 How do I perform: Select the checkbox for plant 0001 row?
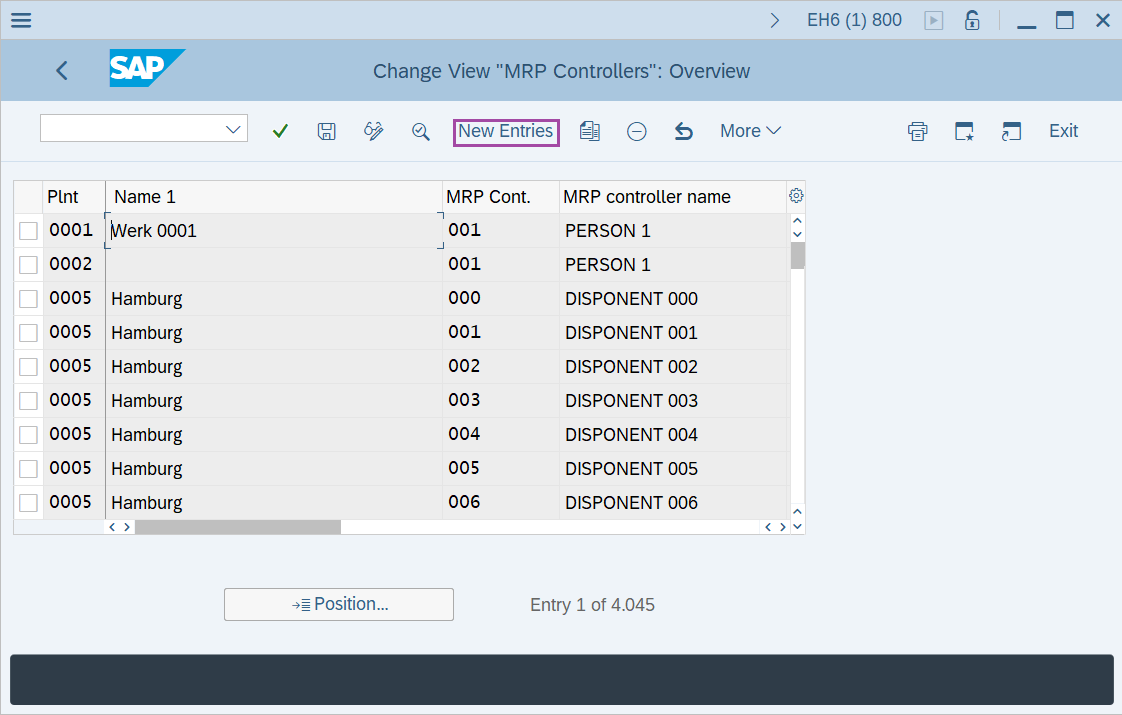(x=27, y=230)
